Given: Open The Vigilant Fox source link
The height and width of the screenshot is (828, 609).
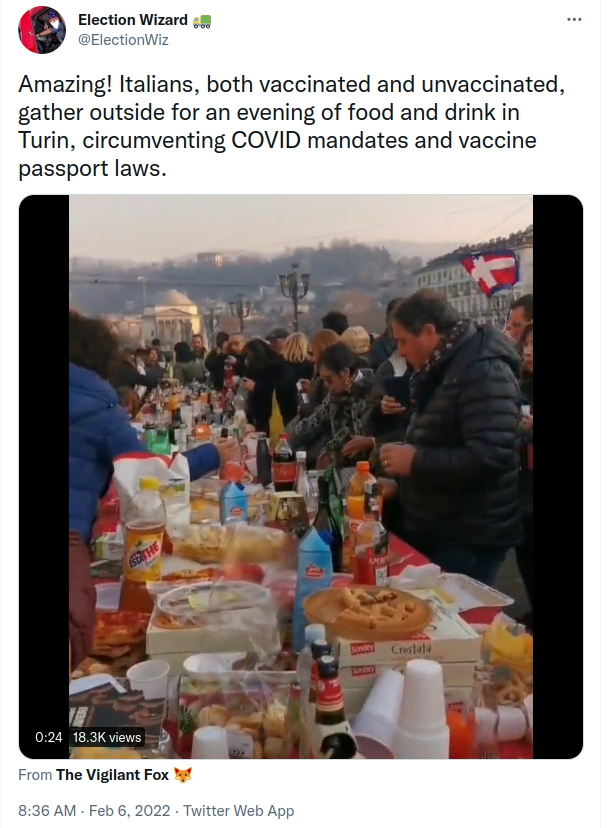Looking at the screenshot, I should (x=112, y=775).
